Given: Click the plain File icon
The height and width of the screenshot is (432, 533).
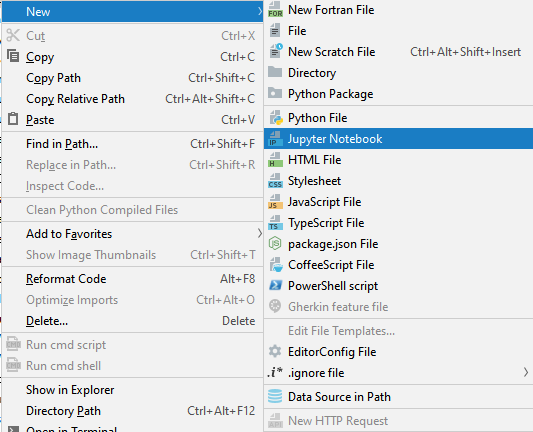Looking at the screenshot, I should (275, 31).
